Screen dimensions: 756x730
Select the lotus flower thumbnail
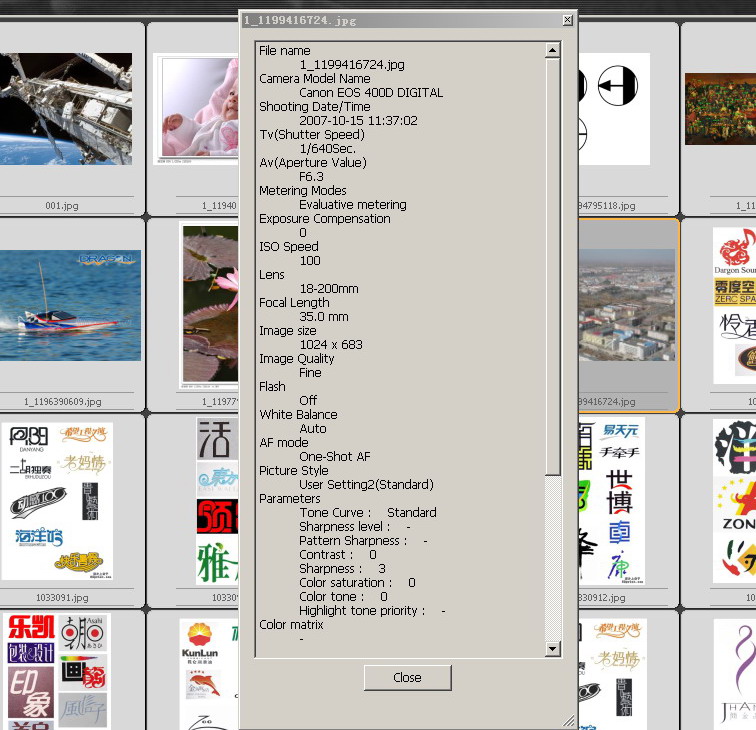click(x=209, y=306)
